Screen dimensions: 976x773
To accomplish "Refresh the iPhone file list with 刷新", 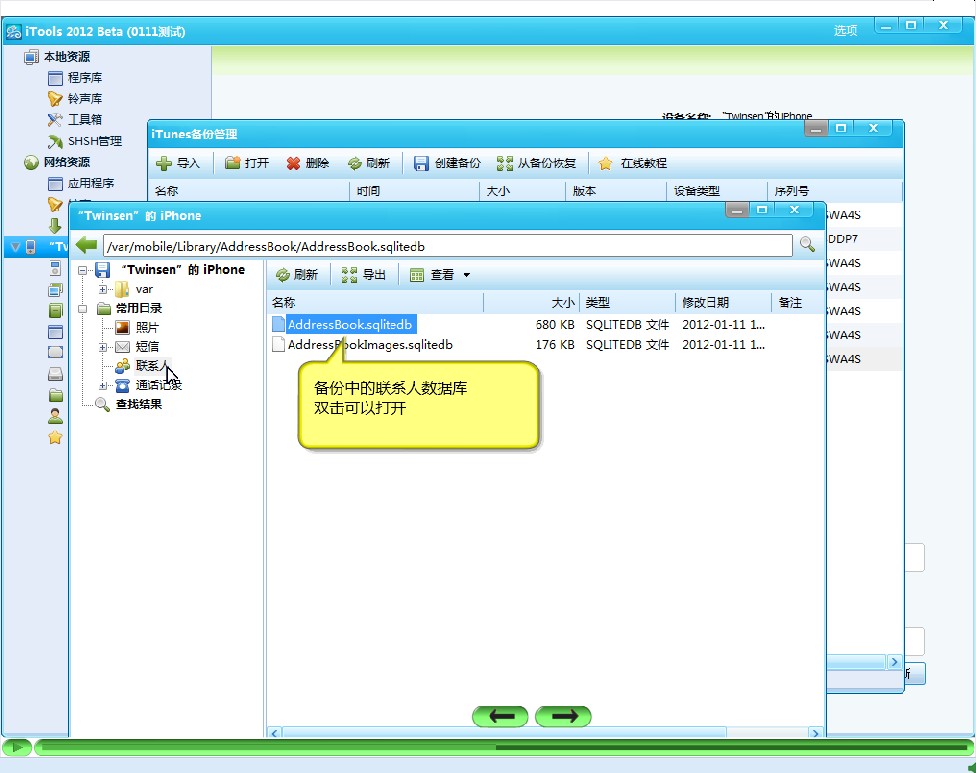I will 297,275.
